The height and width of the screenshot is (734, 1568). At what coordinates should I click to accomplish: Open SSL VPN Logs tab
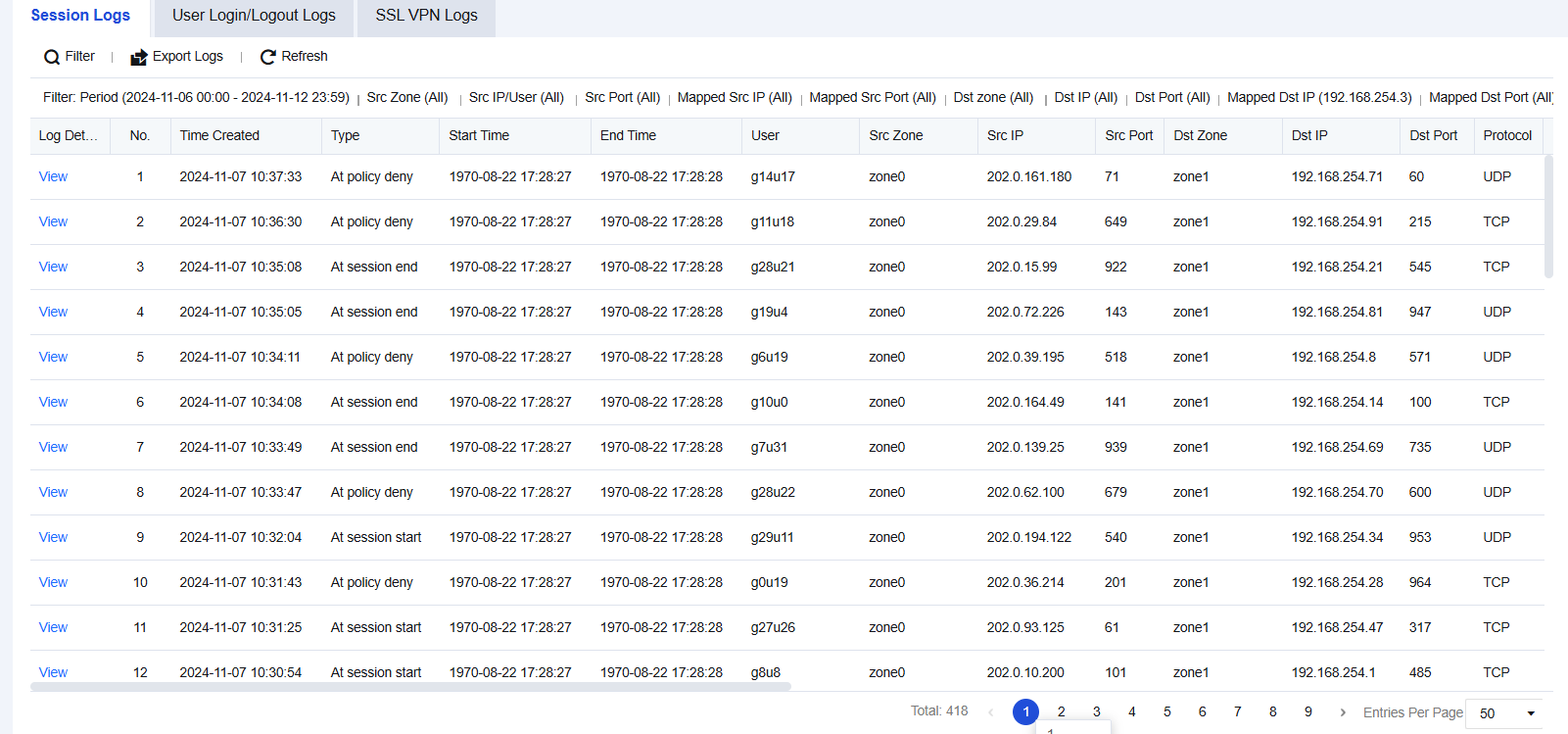pos(426,16)
